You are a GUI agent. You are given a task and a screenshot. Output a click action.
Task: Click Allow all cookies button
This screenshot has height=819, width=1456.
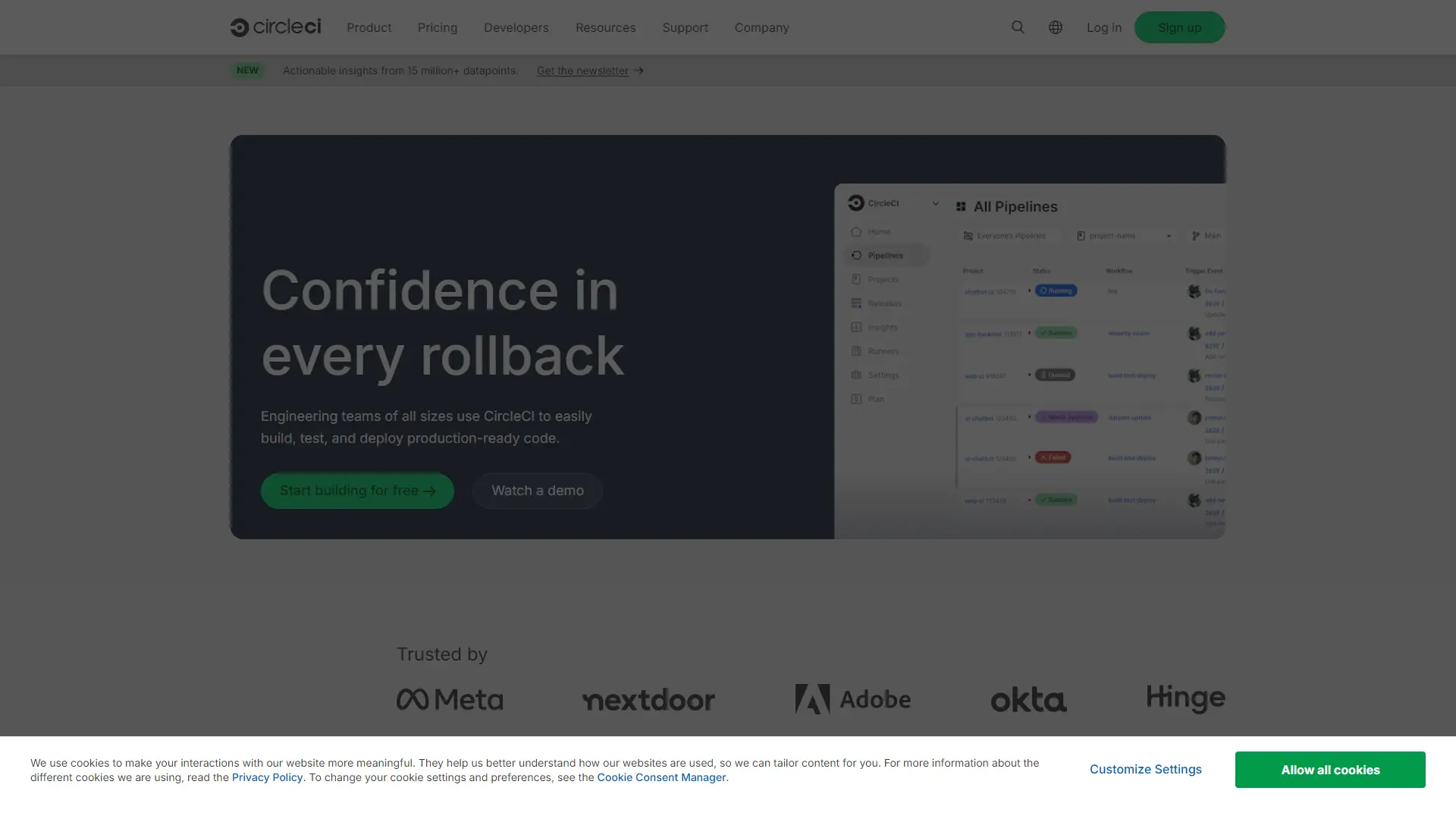(x=1330, y=770)
